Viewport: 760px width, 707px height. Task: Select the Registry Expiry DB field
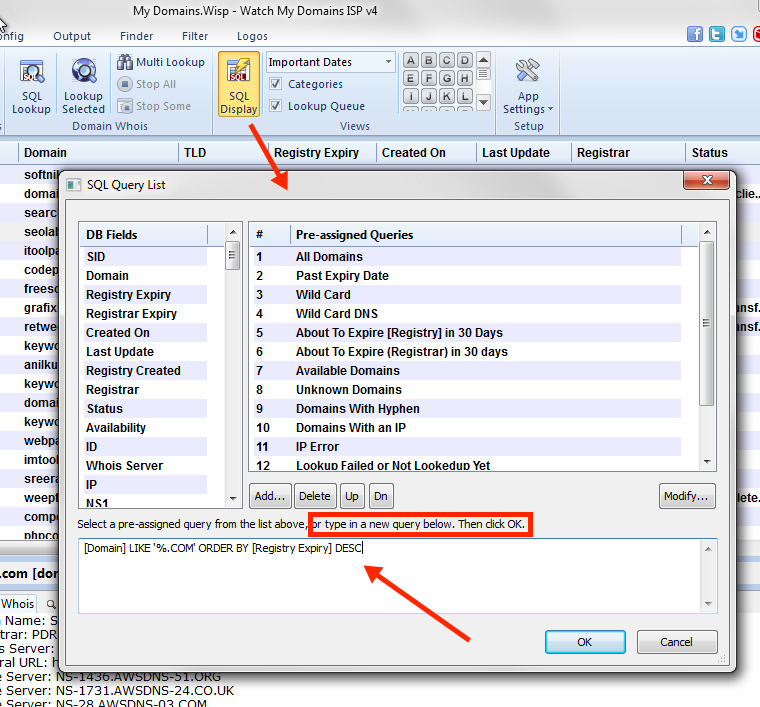144,295
